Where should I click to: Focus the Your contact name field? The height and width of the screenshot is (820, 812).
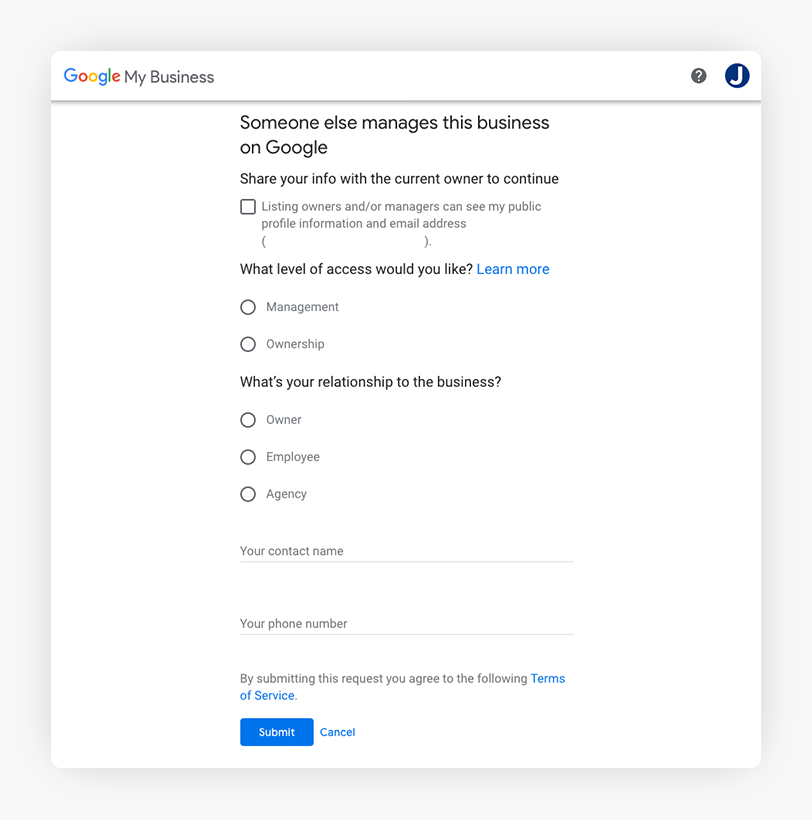(406, 551)
